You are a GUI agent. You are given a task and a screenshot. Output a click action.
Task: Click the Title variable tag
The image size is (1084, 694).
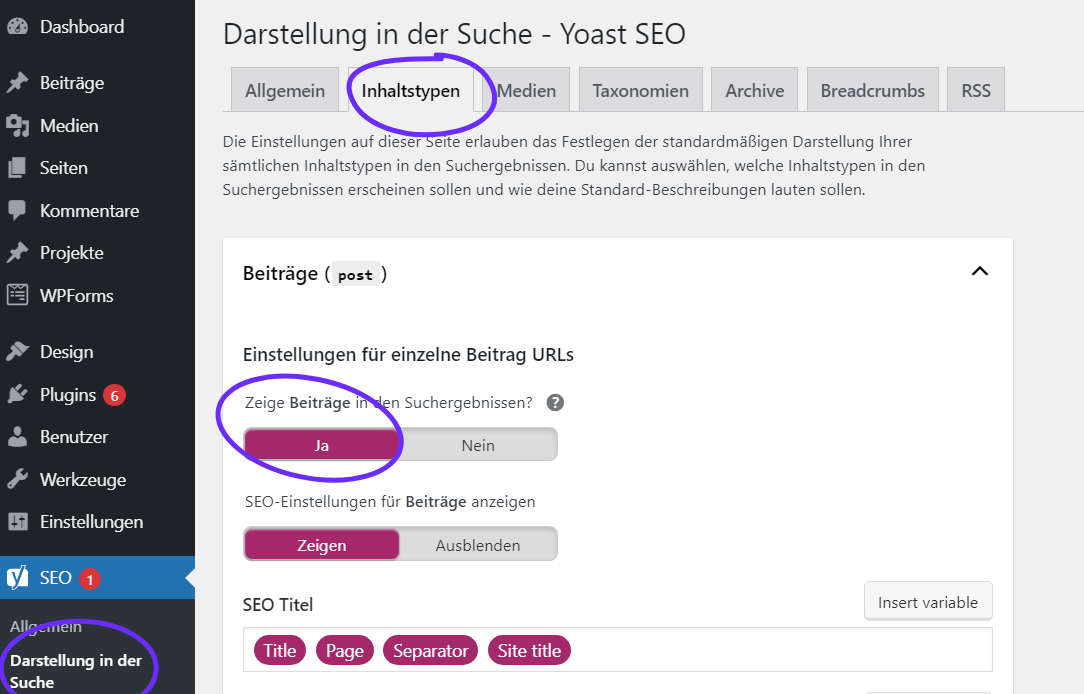(280, 650)
